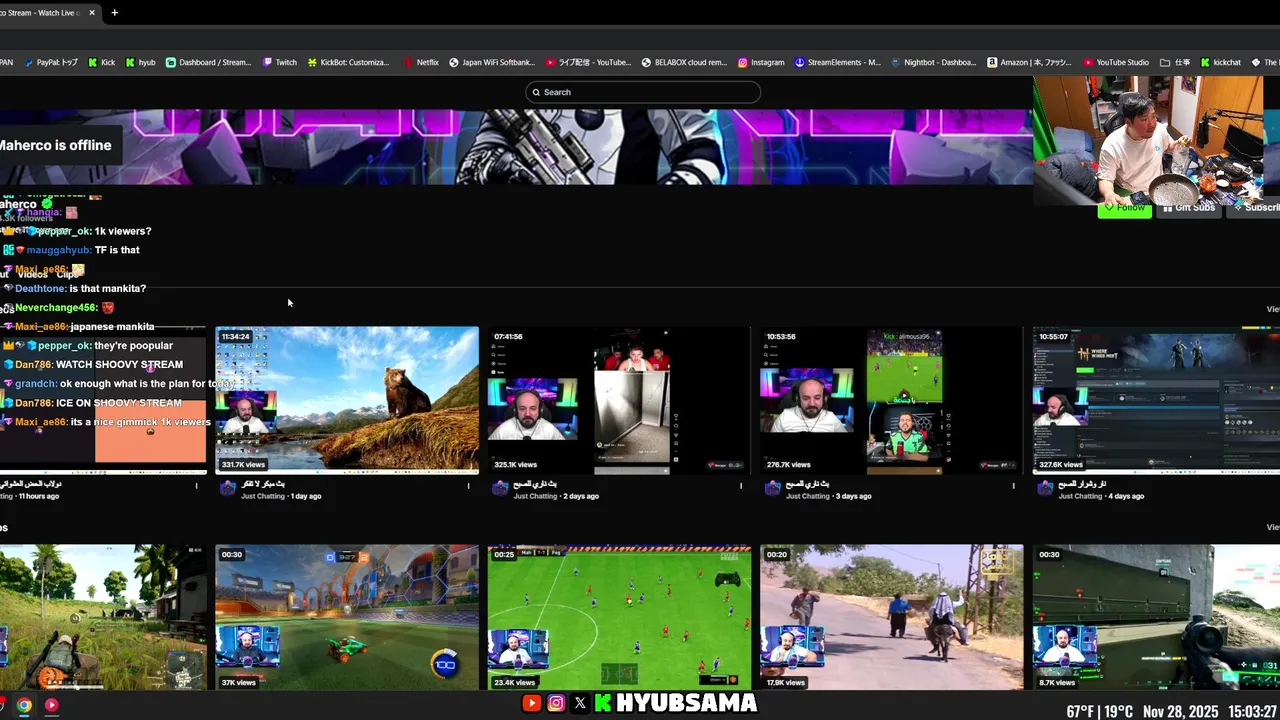This screenshot has height=720, width=1280.
Task: Switch to the Clips tab
Action: click(67, 275)
